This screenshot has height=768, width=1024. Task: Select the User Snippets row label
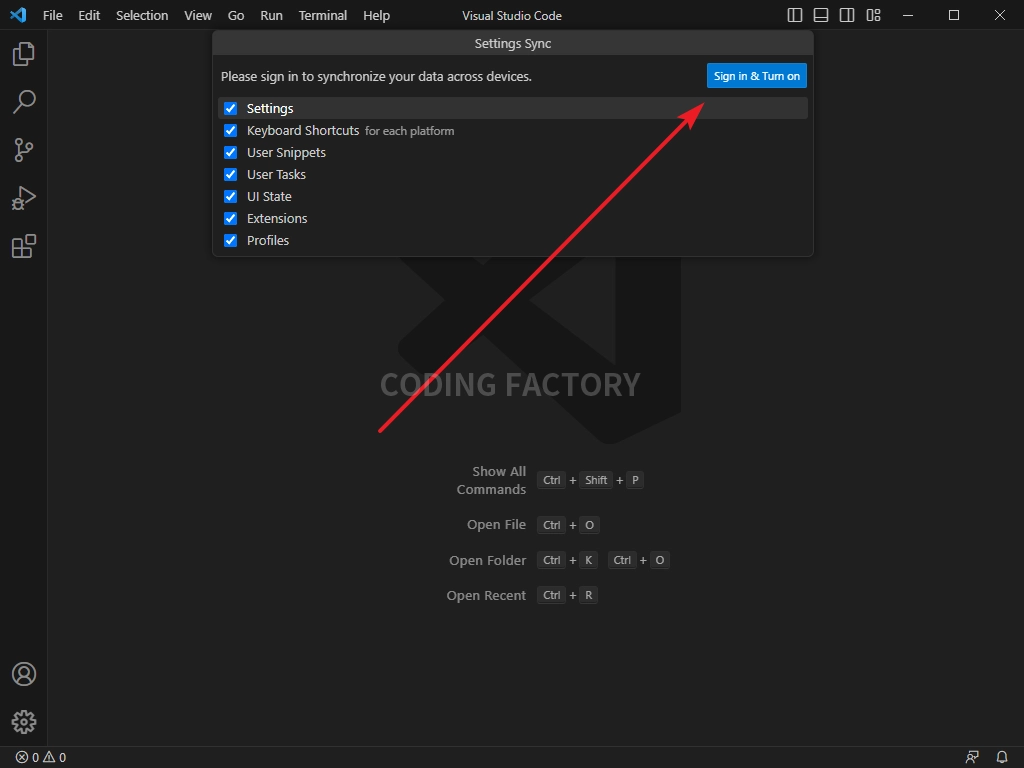(286, 152)
